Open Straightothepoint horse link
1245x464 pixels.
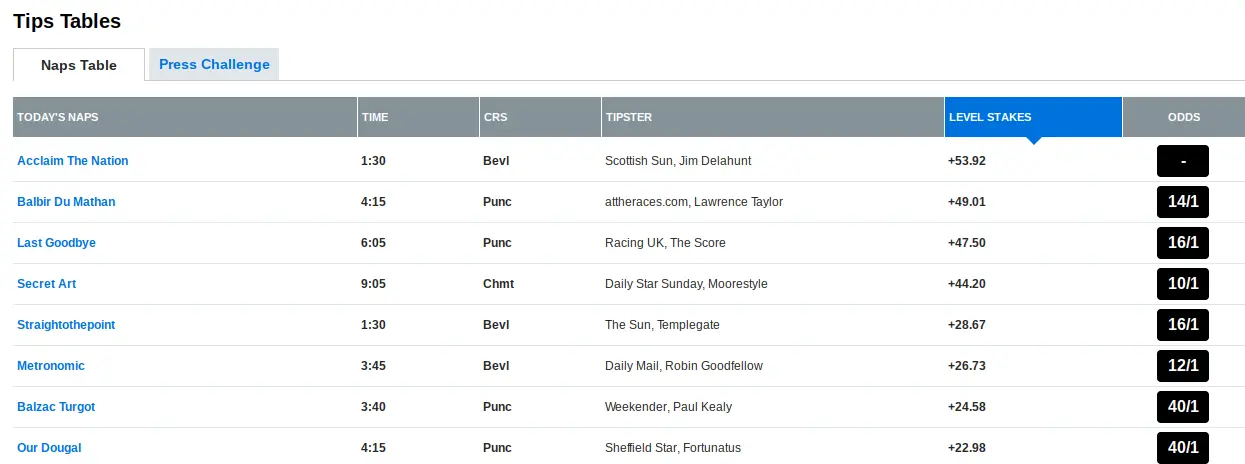coord(66,325)
